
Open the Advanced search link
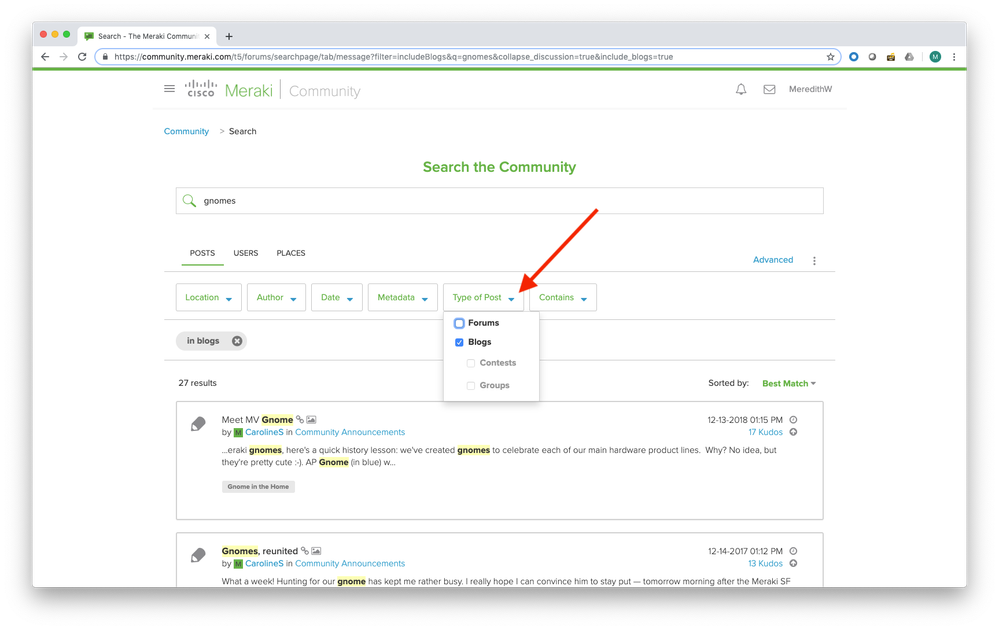(x=772, y=260)
